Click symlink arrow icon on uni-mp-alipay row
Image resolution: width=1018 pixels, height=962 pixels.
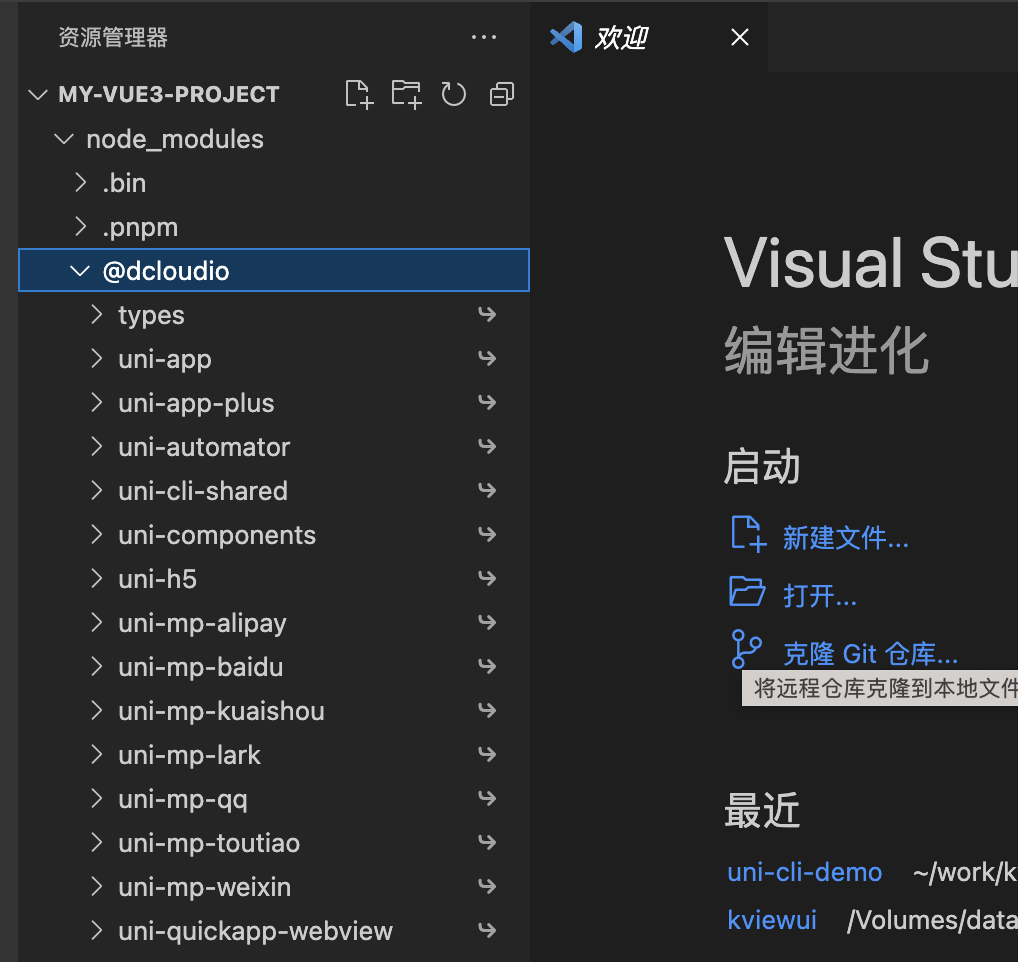pos(487,623)
